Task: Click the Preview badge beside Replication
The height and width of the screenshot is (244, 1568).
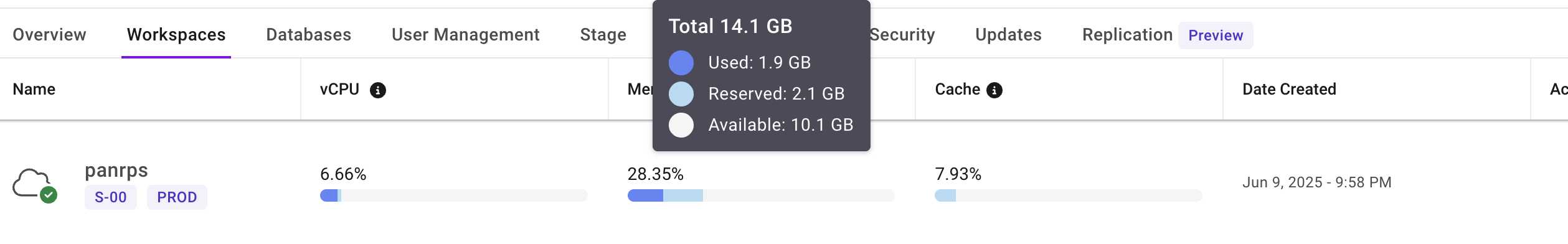Action: pyautogui.click(x=1216, y=35)
